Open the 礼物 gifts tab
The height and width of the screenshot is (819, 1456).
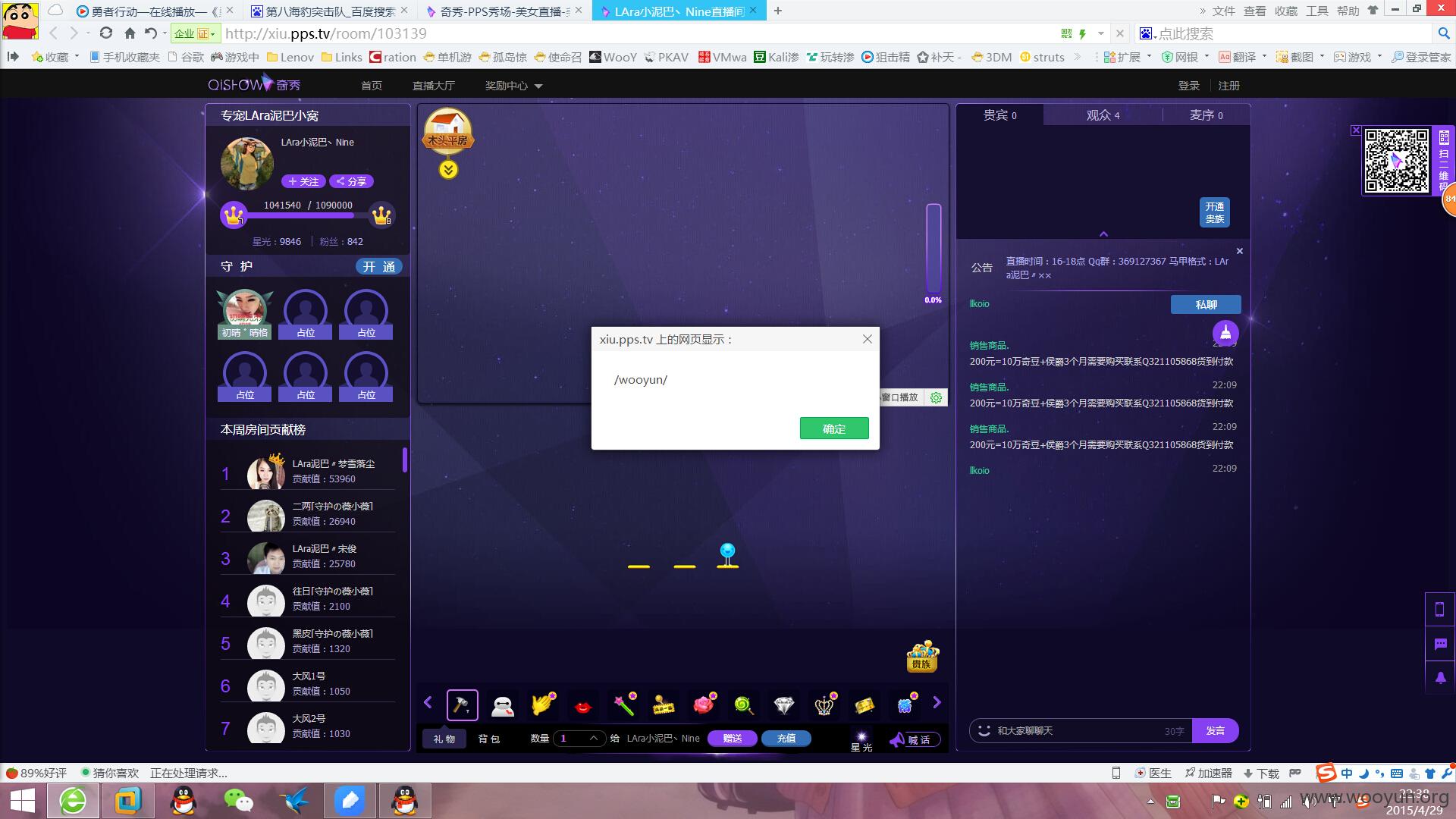pyautogui.click(x=444, y=739)
